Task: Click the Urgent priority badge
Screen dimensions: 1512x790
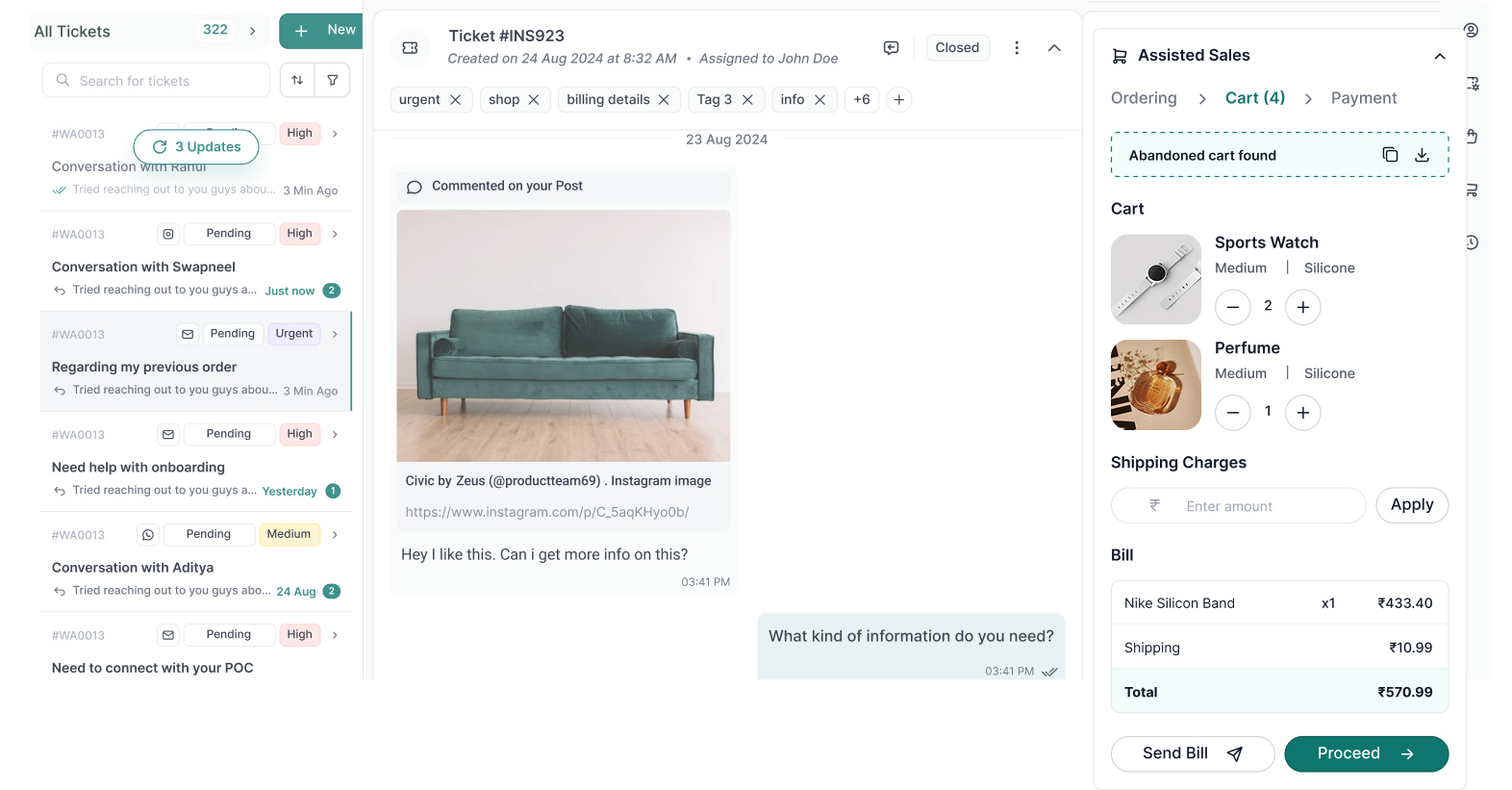Action: [294, 334]
